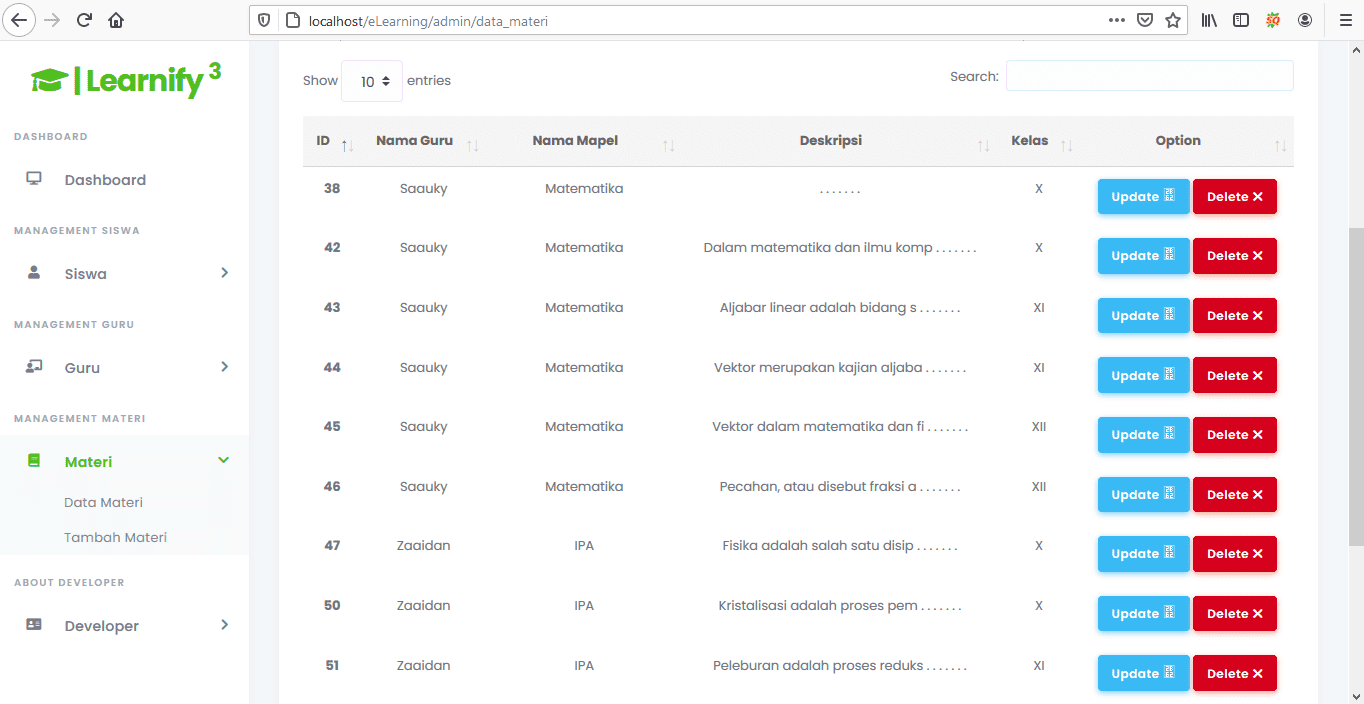
Task: Click the bookmark star in address bar
Action: [1171, 20]
